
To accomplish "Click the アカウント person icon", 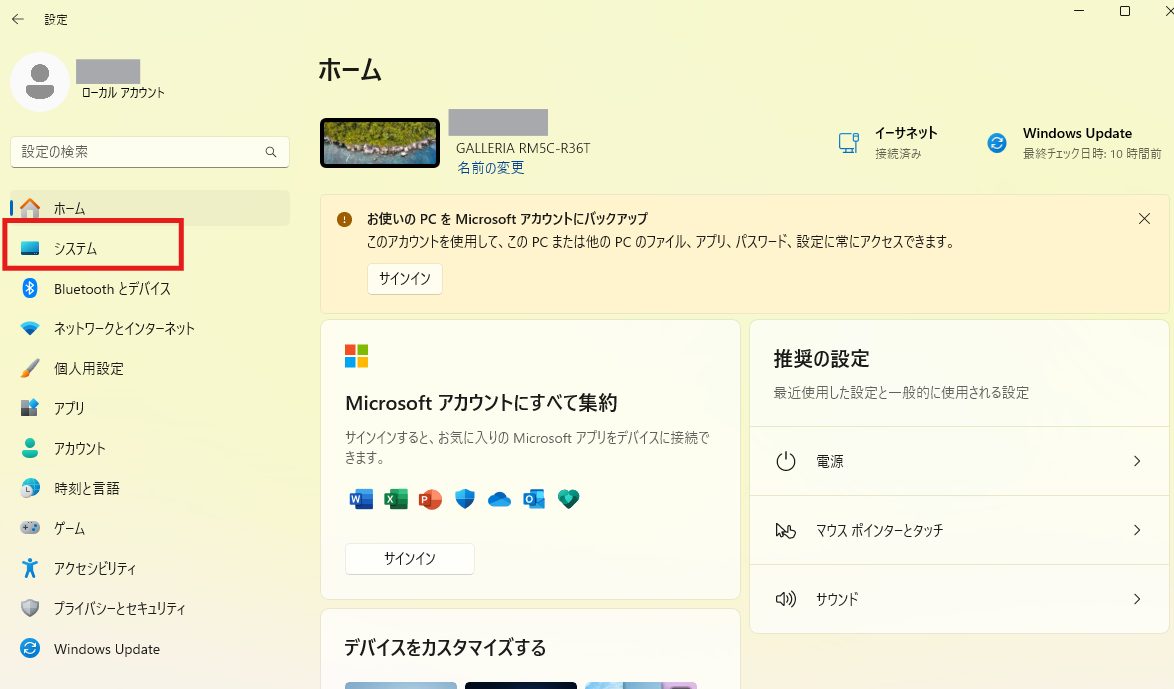I will (x=30, y=448).
